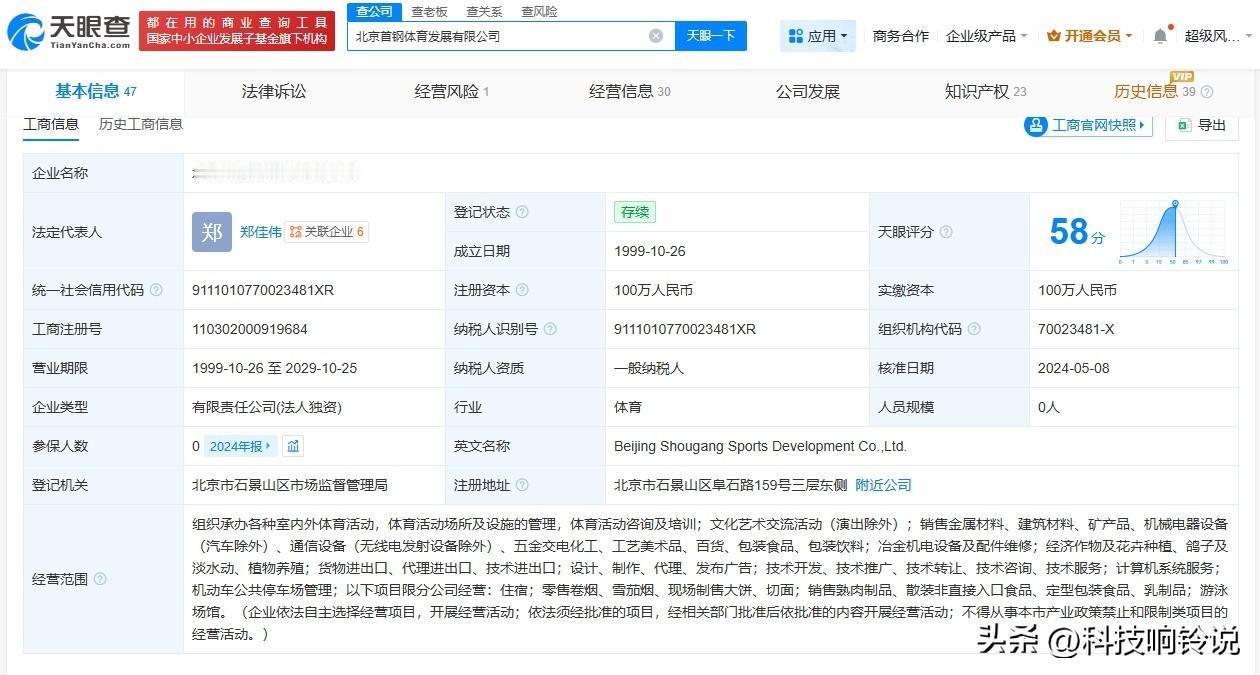Click the Excel icon on 导出 button
The height and width of the screenshot is (675, 1260).
pos(1184,125)
